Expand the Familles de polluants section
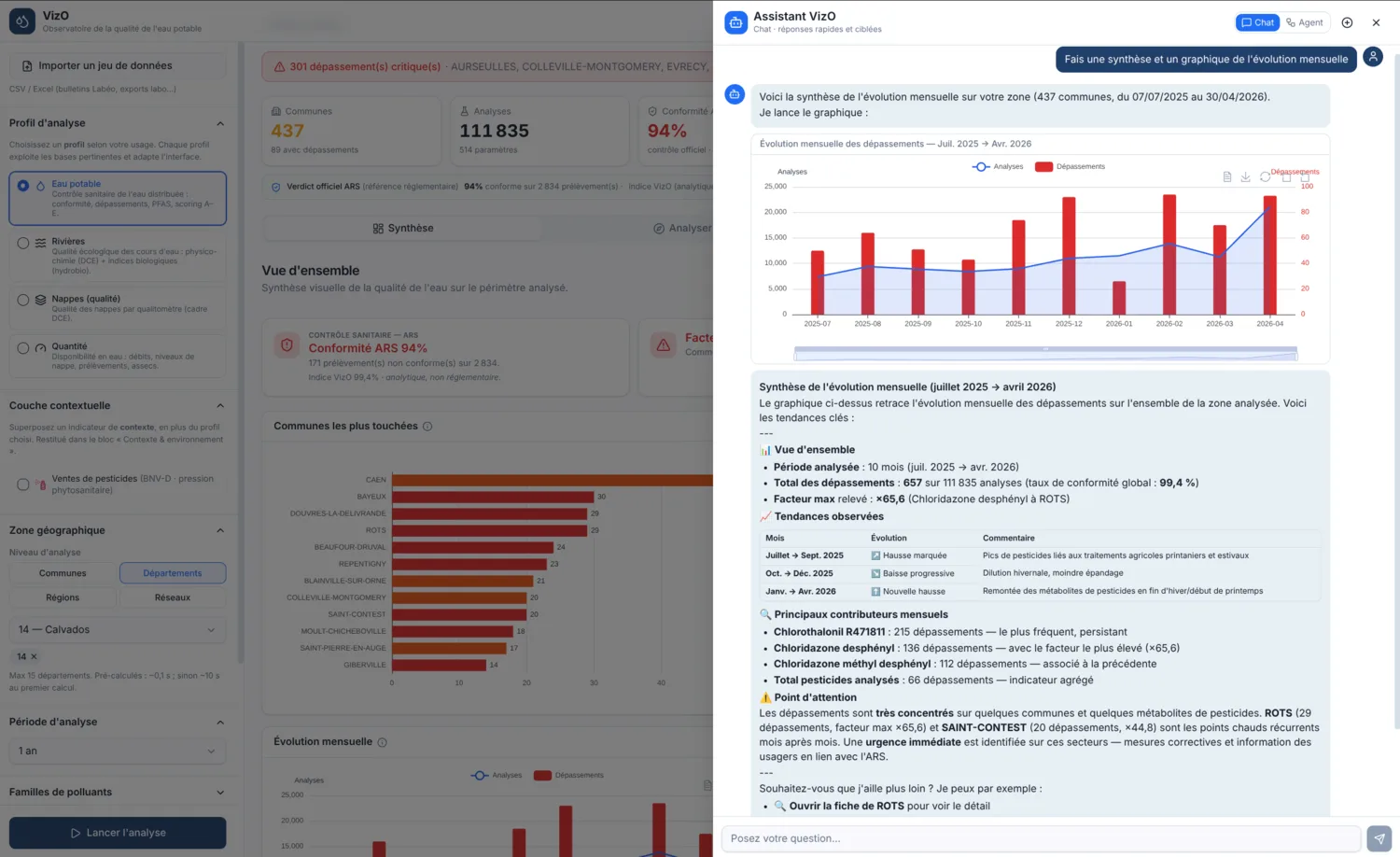Image resolution: width=1400 pixels, height=857 pixels. [220, 793]
